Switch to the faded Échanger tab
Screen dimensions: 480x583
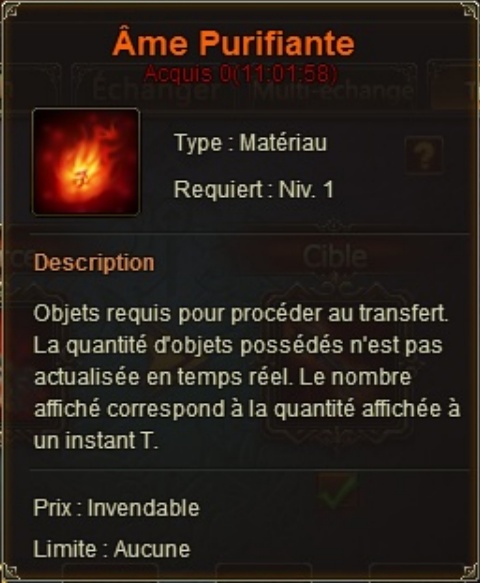click(x=155, y=90)
